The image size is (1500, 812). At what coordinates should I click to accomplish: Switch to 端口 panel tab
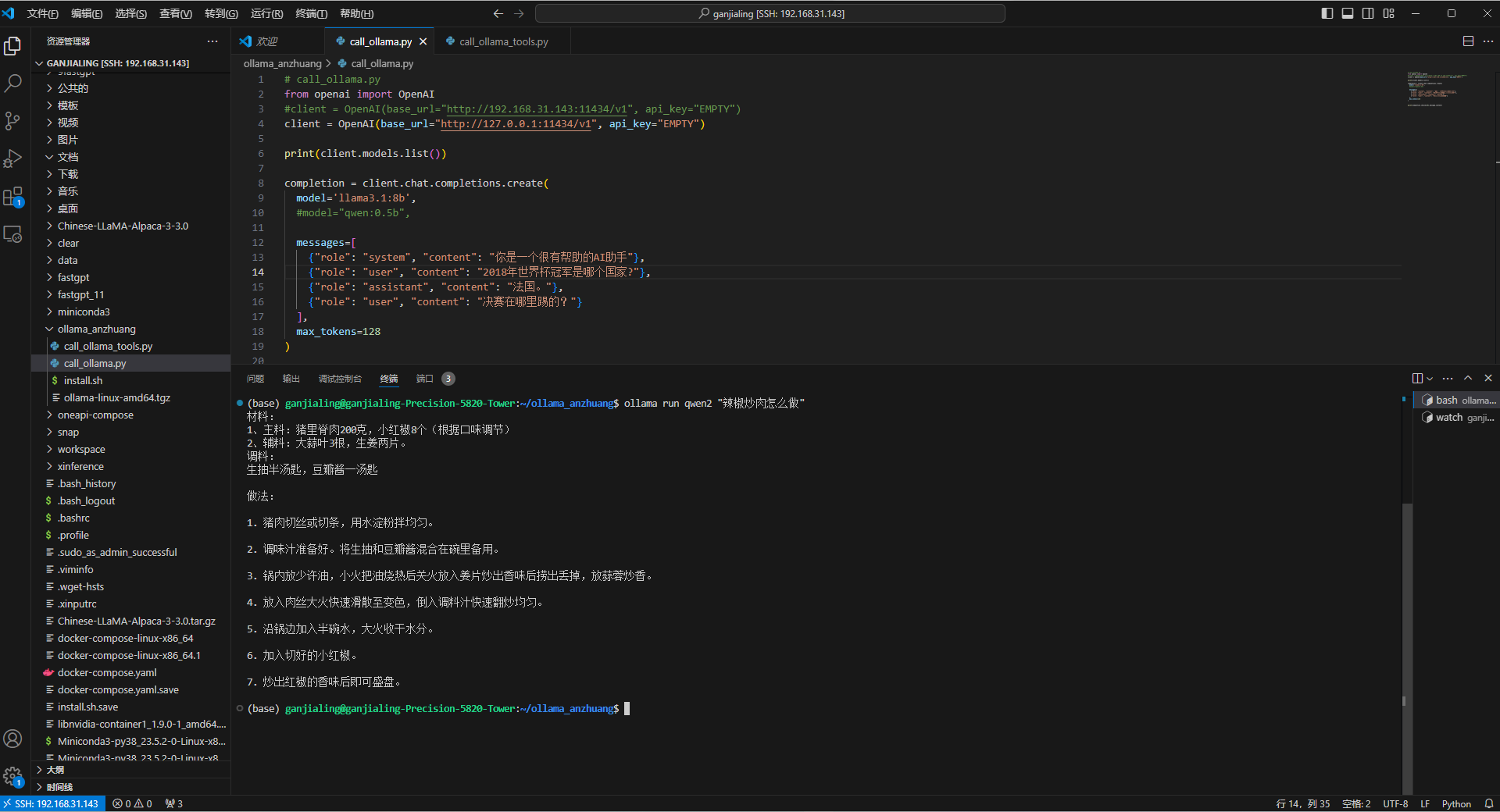pos(424,379)
